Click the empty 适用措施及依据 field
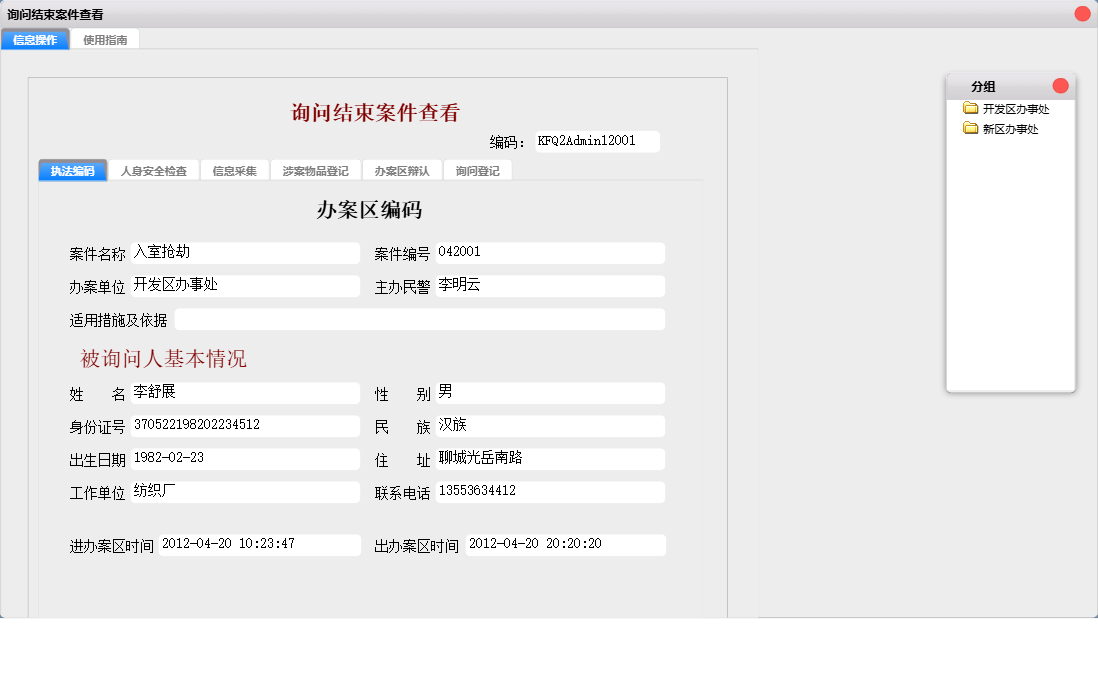The height and width of the screenshot is (697, 1098). coord(420,318)
